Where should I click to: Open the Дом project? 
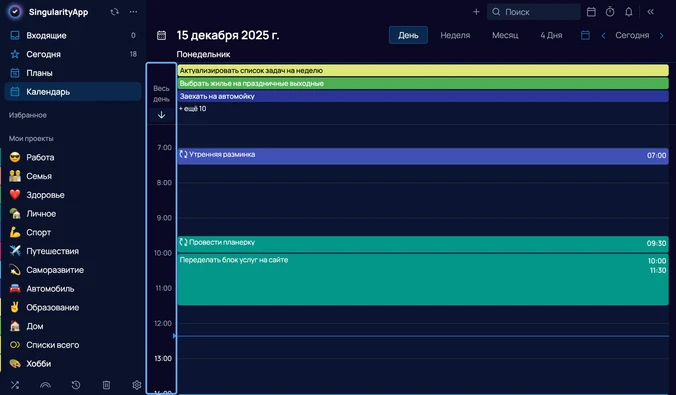click(72, 326)
